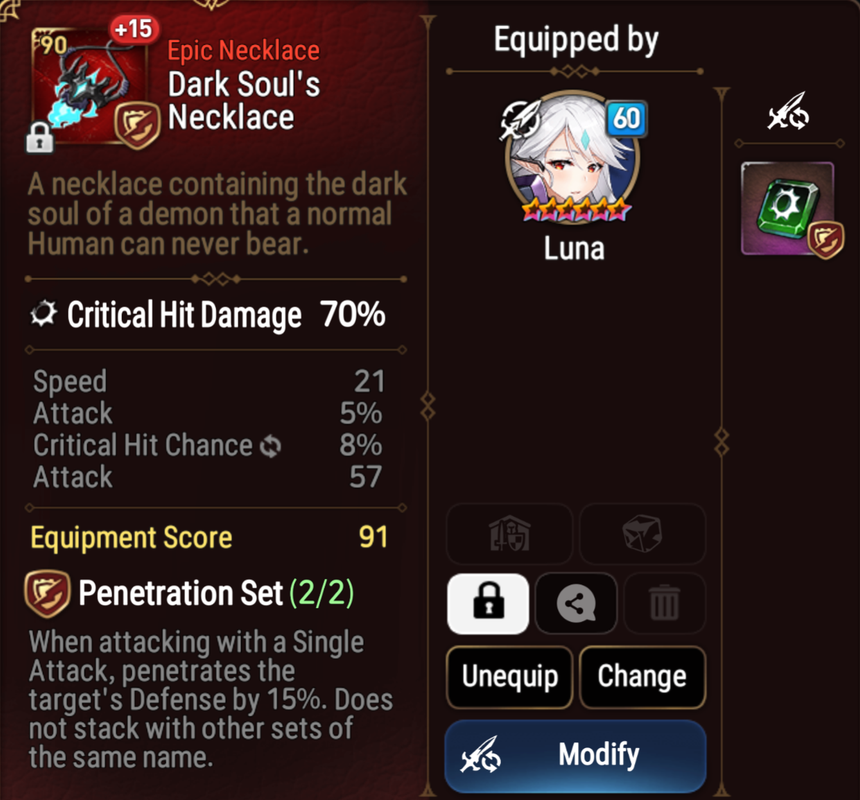Click the level 60 badge on Luna

(x=626, y=118)
